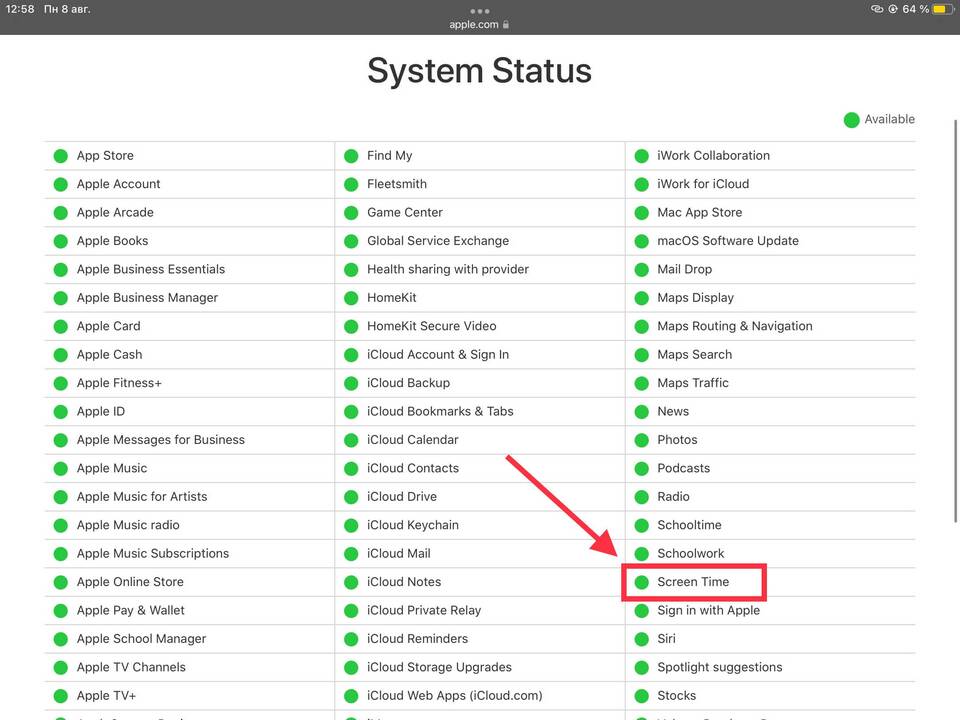Viewport: 960px width, 720px height.
Task: Tap the battery icon in the status bar
Action: [943, 9]
